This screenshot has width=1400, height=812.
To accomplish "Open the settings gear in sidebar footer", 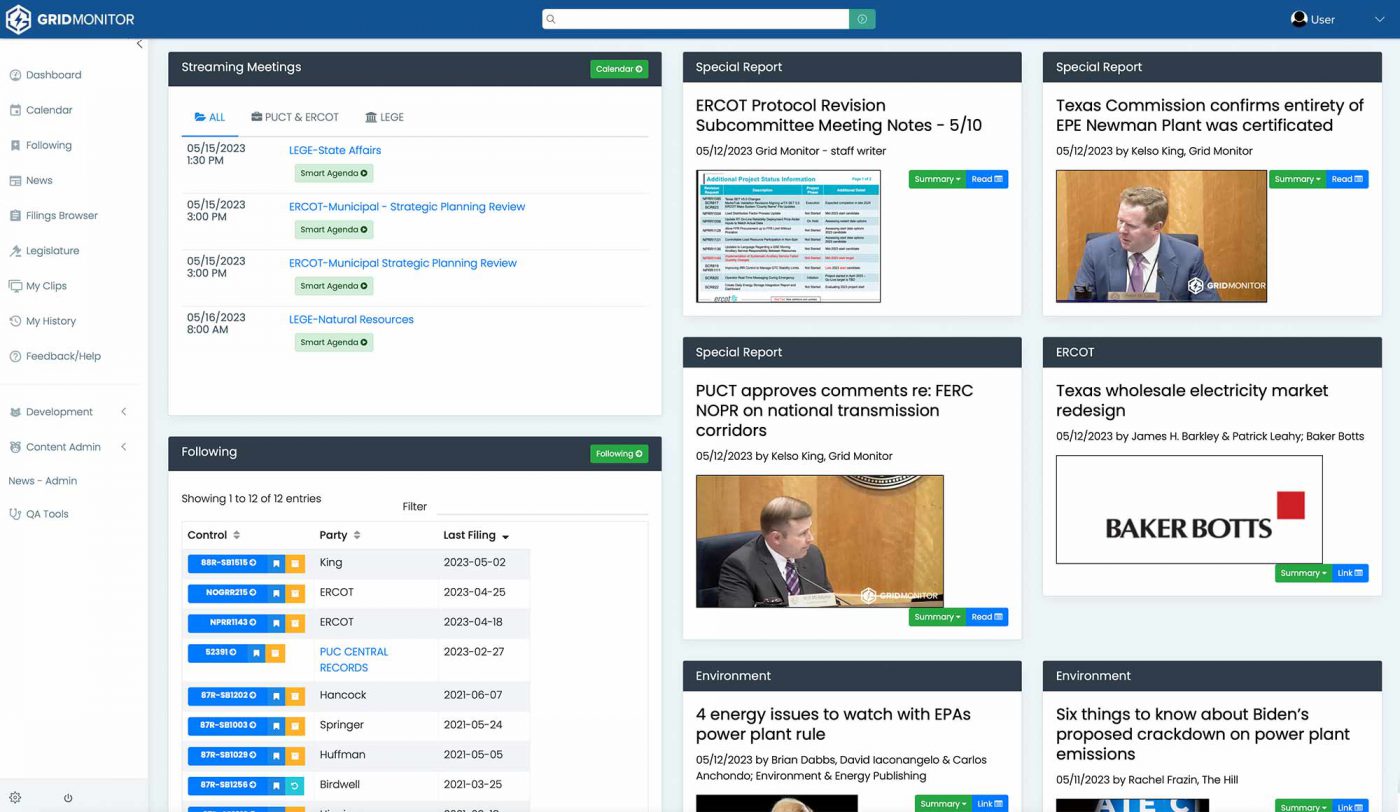I will [x=15, y=798].
